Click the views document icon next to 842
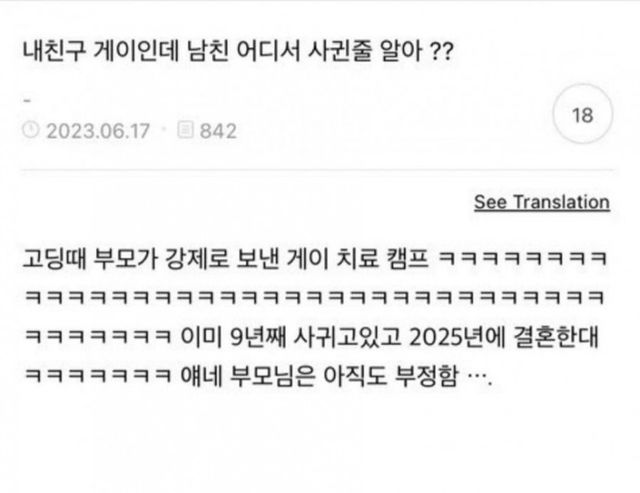The height and width of the screenshot is (493, 640). click(185, 130)
